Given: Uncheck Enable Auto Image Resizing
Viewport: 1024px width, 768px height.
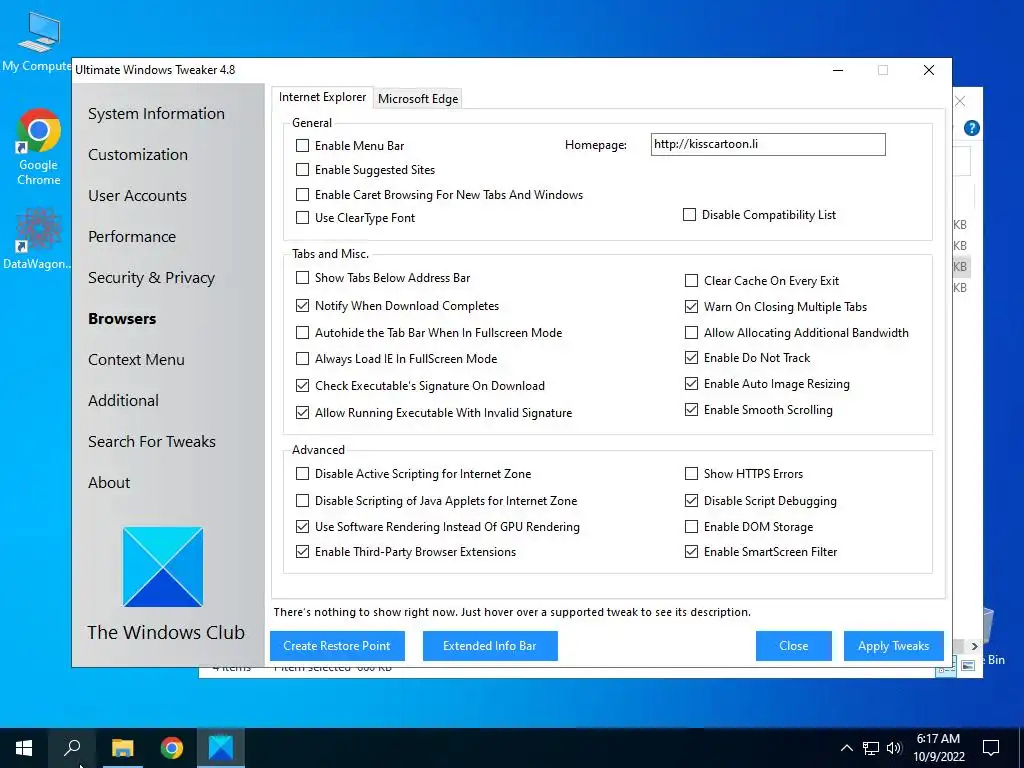Looking at the screenshot, I should [x=691, y=383].
